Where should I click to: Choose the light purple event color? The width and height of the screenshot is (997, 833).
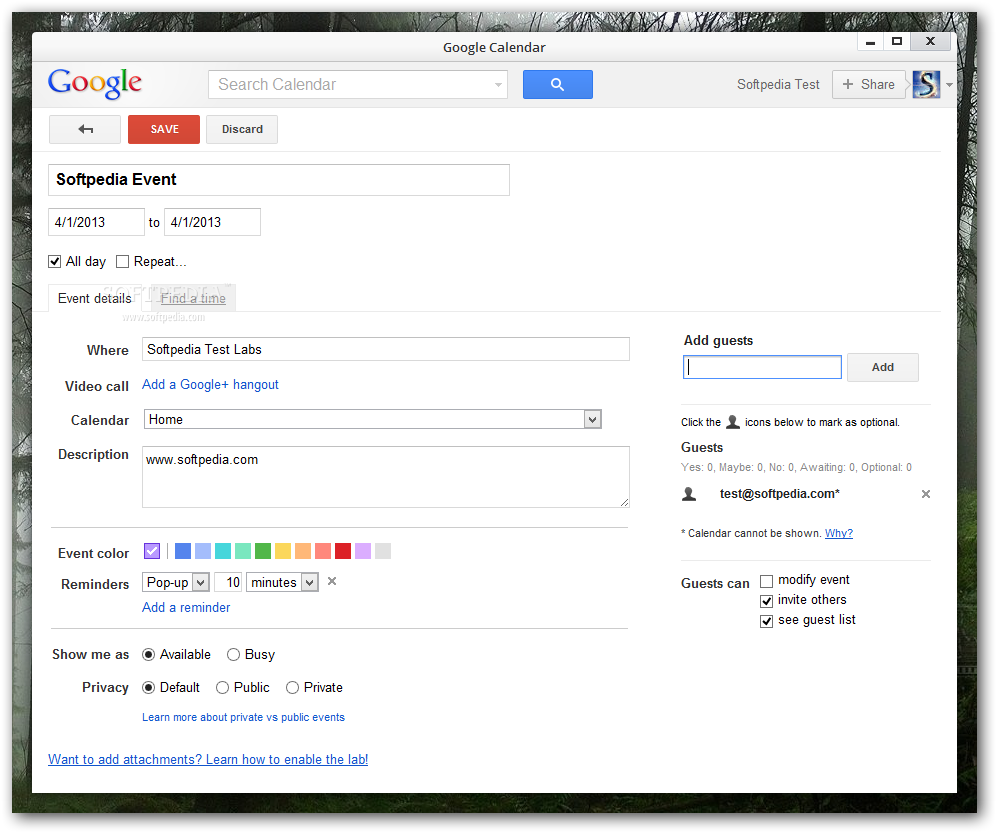point(363,551)
